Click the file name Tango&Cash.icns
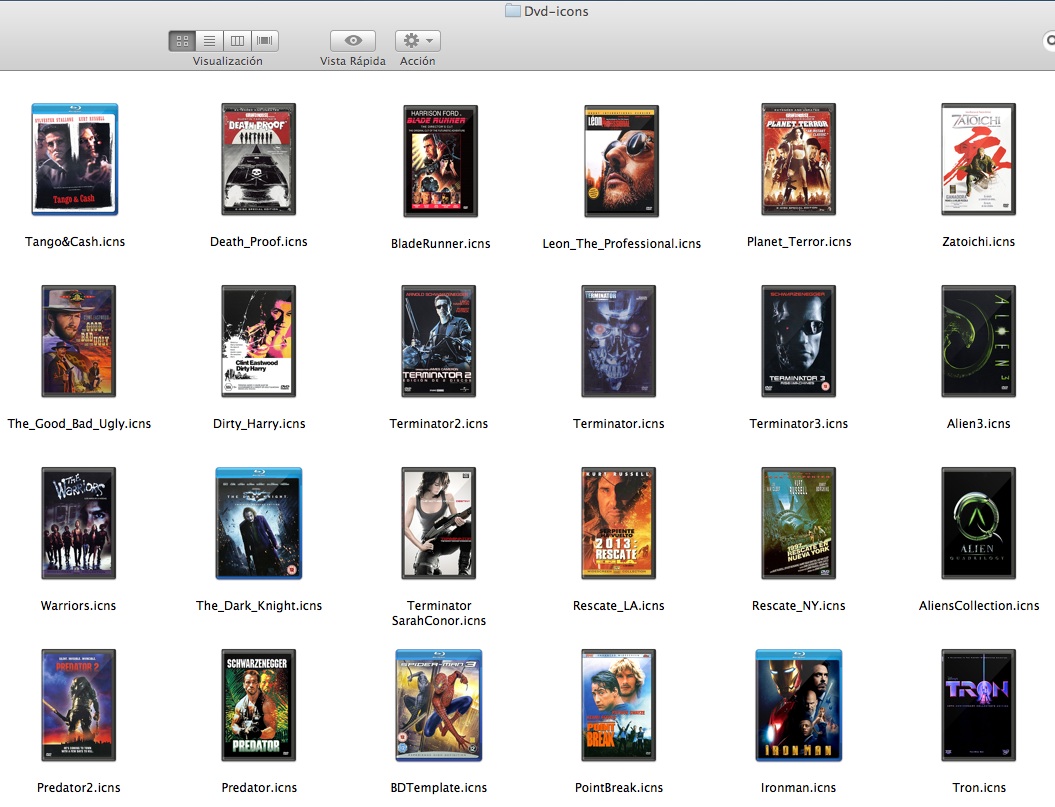 [75, 242]
